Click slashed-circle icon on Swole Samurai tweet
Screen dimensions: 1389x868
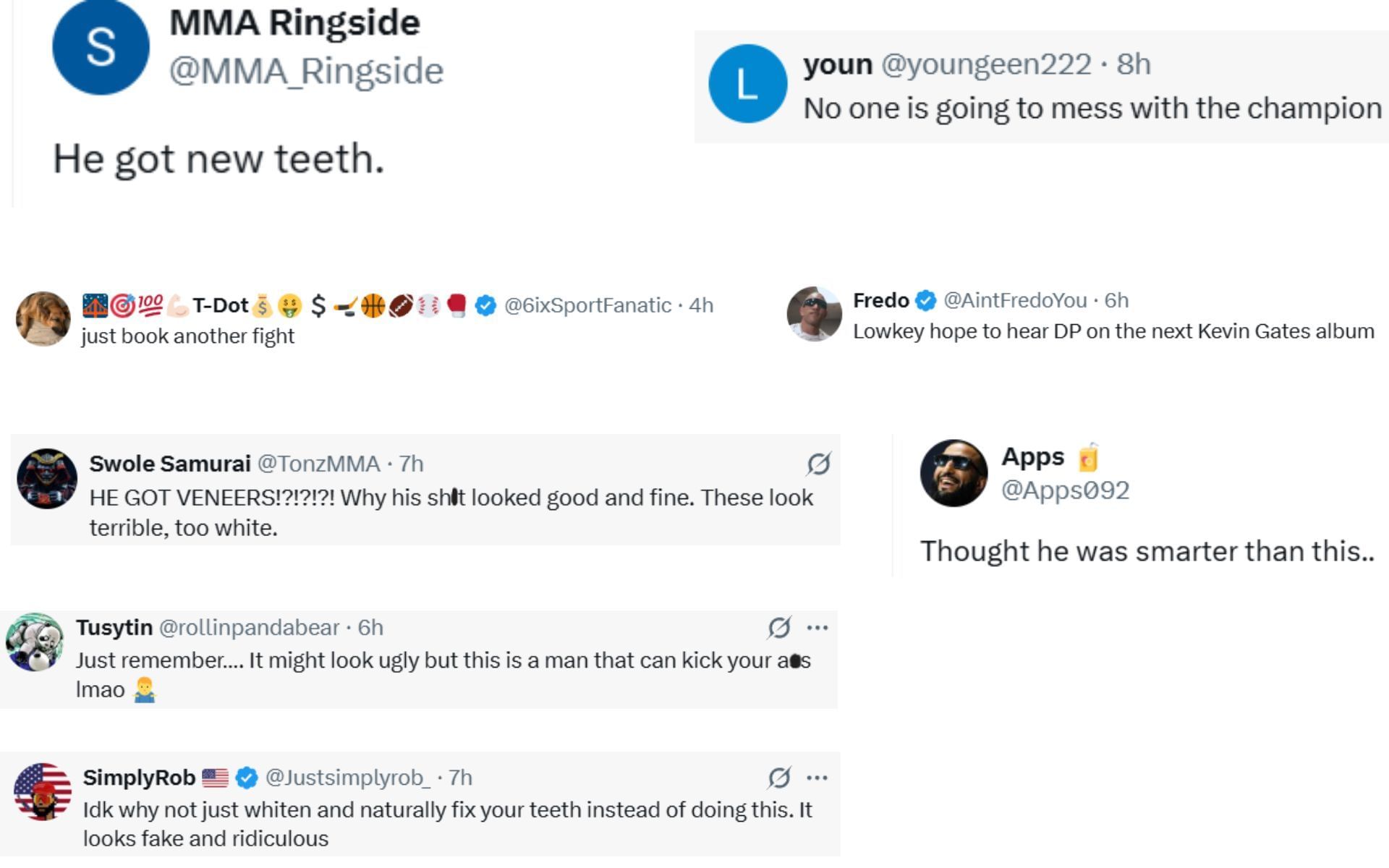818,464
